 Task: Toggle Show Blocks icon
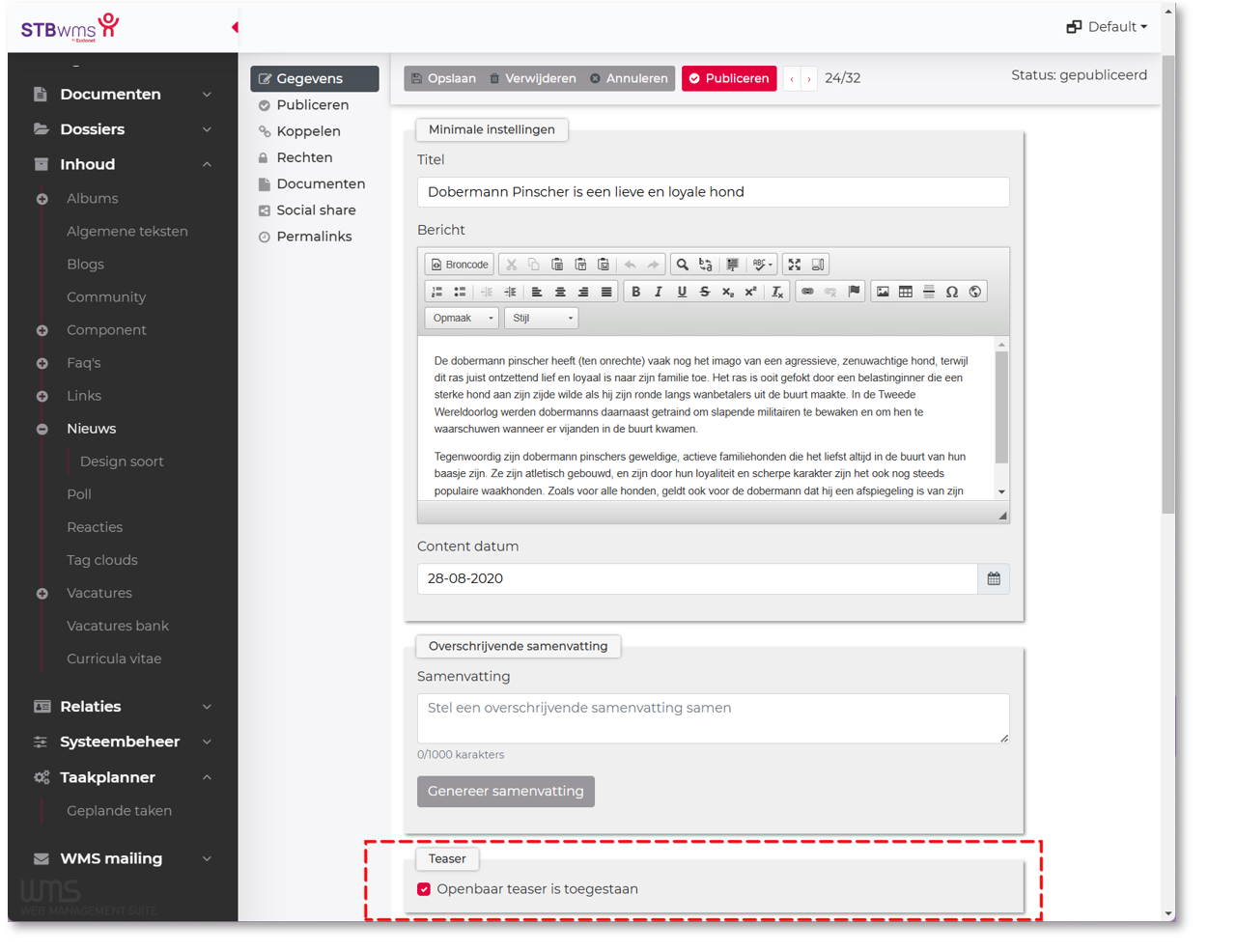[x=818, y=265]
